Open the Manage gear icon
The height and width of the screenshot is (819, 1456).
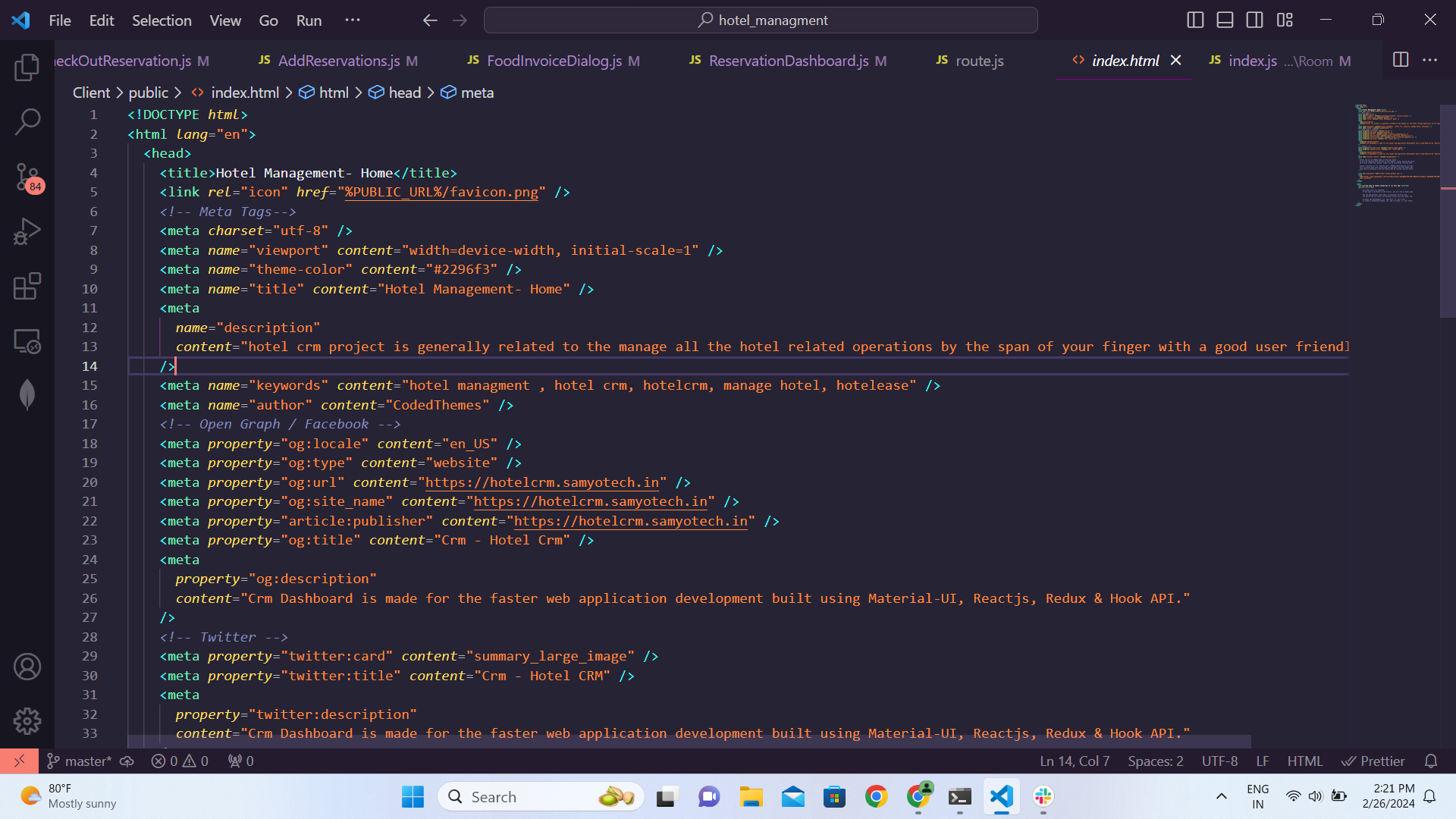[27, 721]
